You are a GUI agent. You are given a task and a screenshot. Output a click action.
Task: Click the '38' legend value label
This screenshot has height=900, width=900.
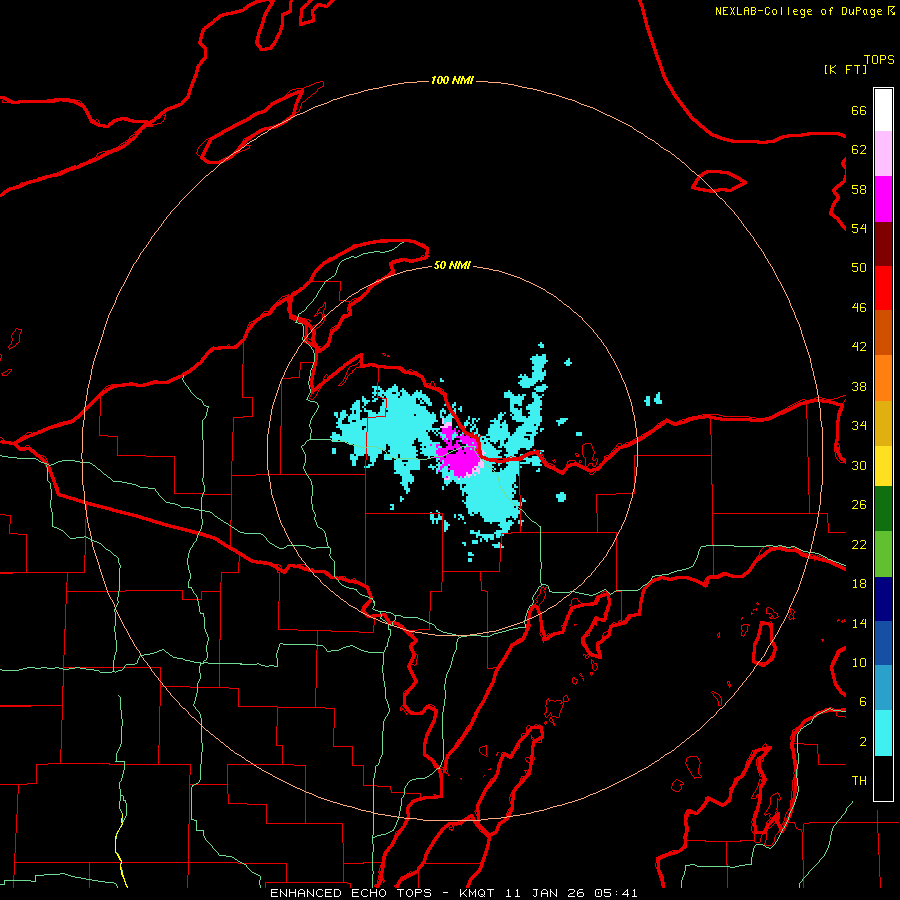[859, 386]
